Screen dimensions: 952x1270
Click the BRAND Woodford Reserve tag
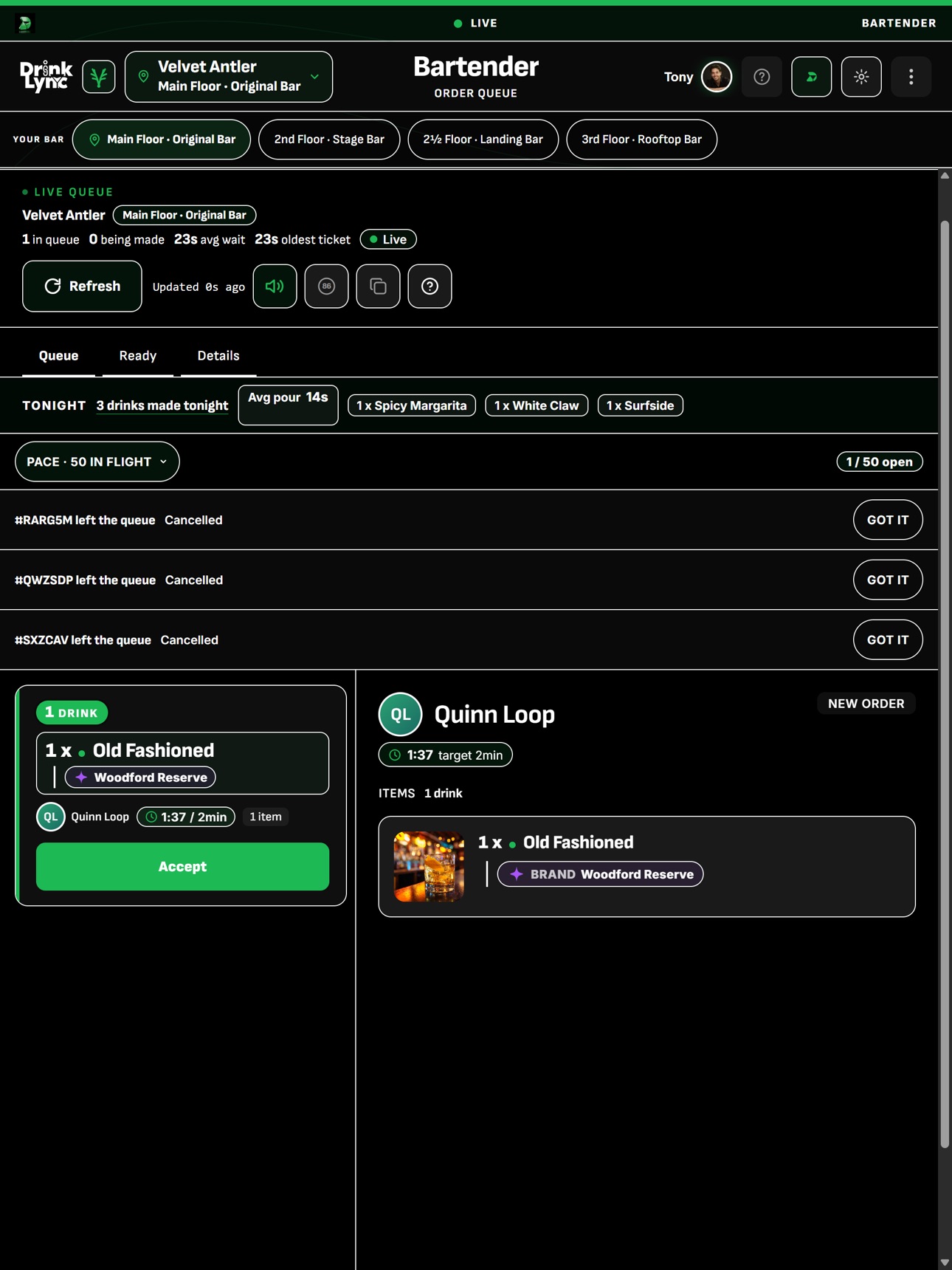click(x=600, y=874)
